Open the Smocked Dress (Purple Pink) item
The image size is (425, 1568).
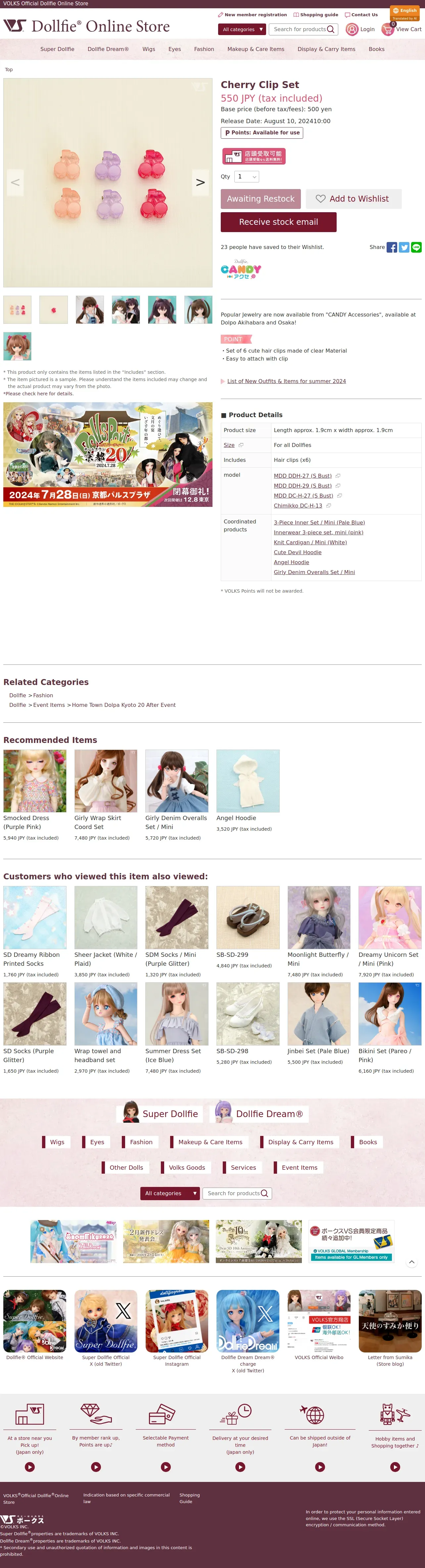(x=35, y=781)
